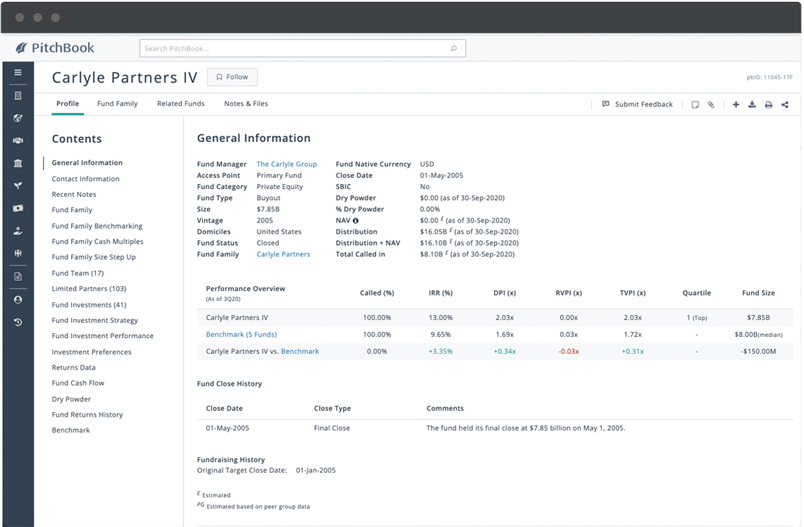
Task: Open the Notes & Files tab
Action: 246,104
